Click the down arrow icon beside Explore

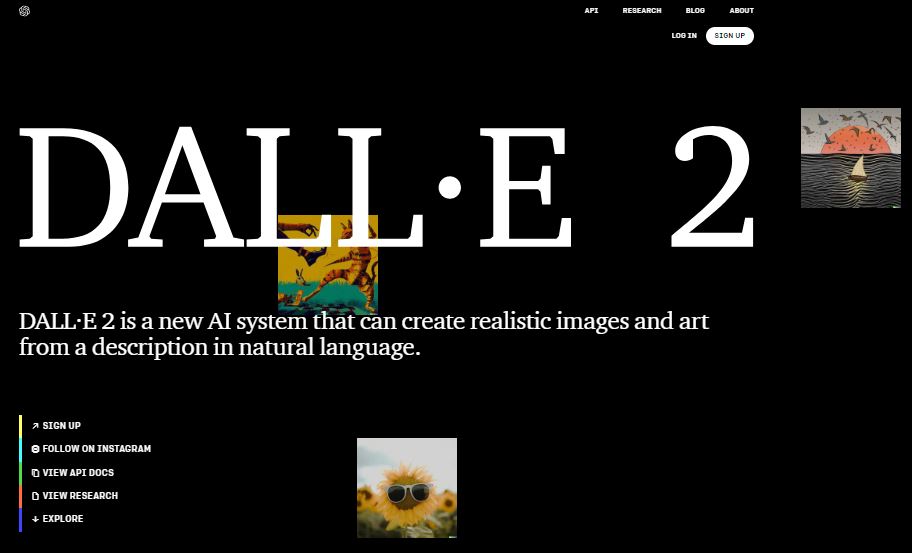(x=35, y=519)
